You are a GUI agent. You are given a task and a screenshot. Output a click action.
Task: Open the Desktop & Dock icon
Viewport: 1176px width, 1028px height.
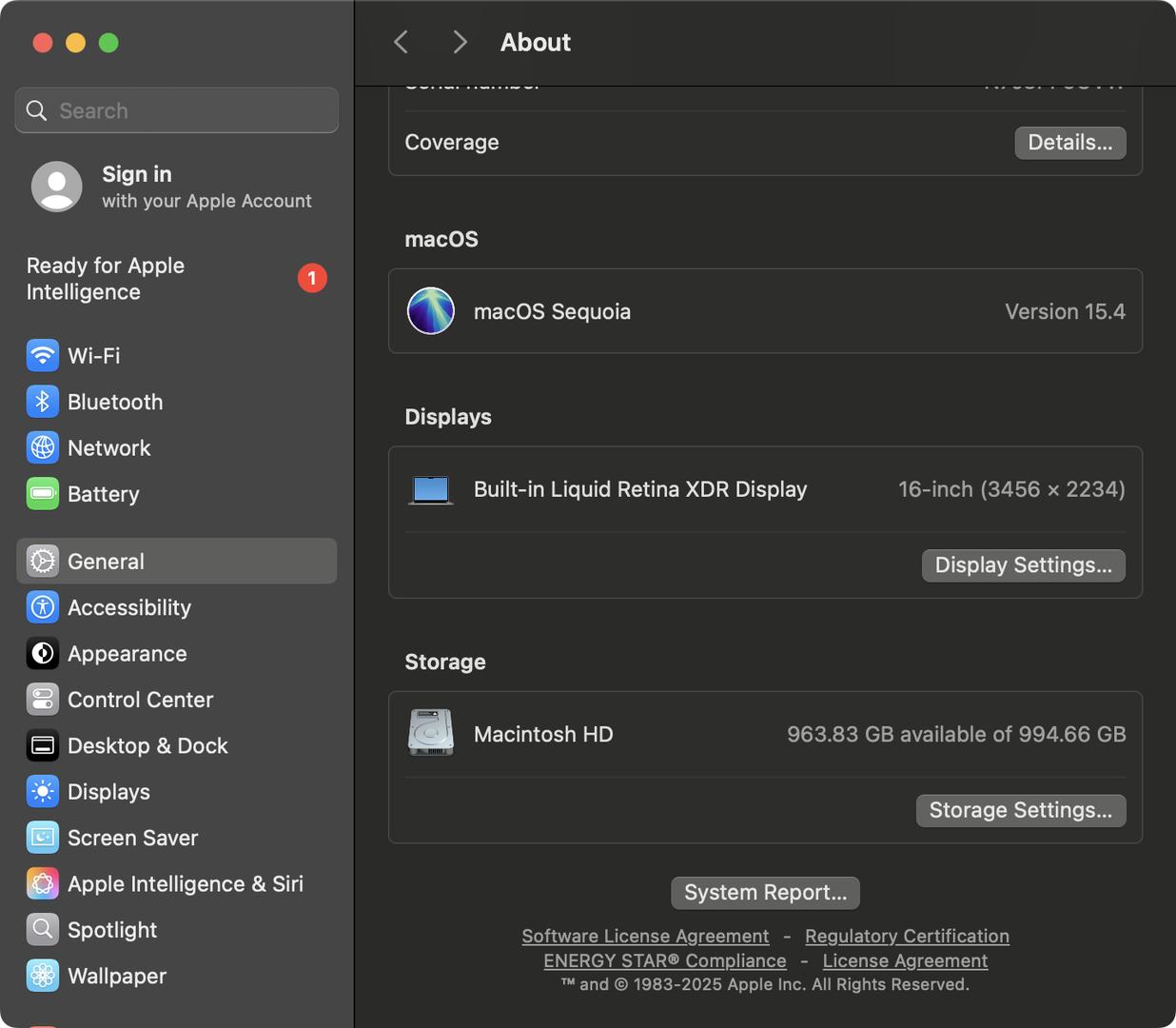pyautogui.click(x=43, y=745)
